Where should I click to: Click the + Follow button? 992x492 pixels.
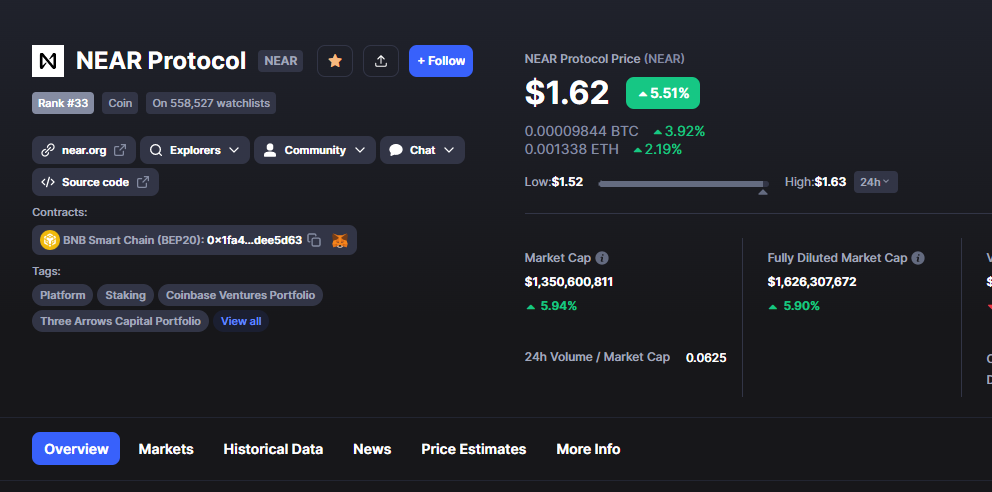(441, 61)
